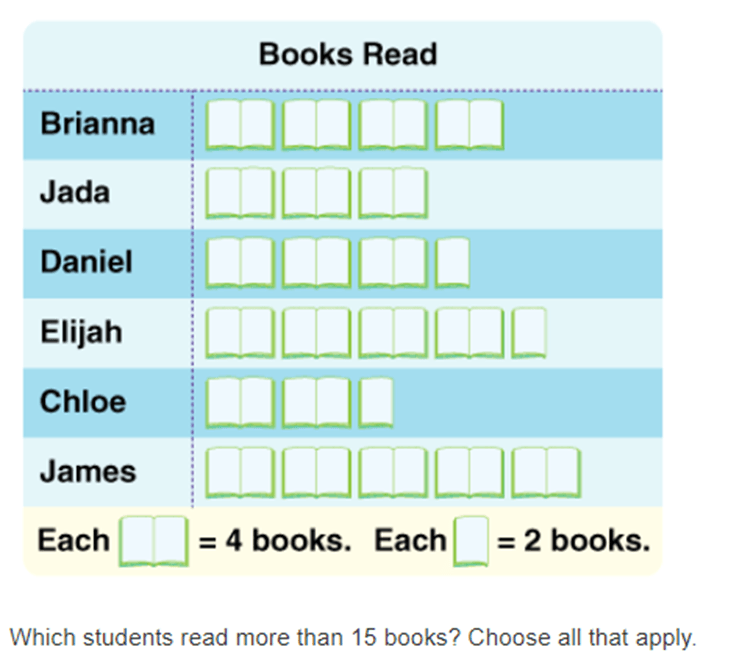
Task: Click James's fifth open book icon
Action: pyautogui.click(x=546, y=472)
